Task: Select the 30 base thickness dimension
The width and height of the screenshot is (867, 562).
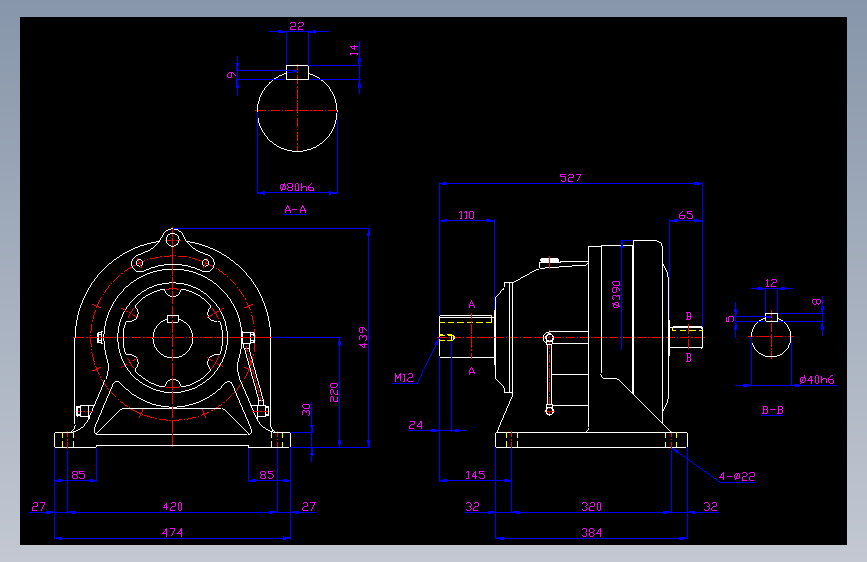Action: pos(306,409)
